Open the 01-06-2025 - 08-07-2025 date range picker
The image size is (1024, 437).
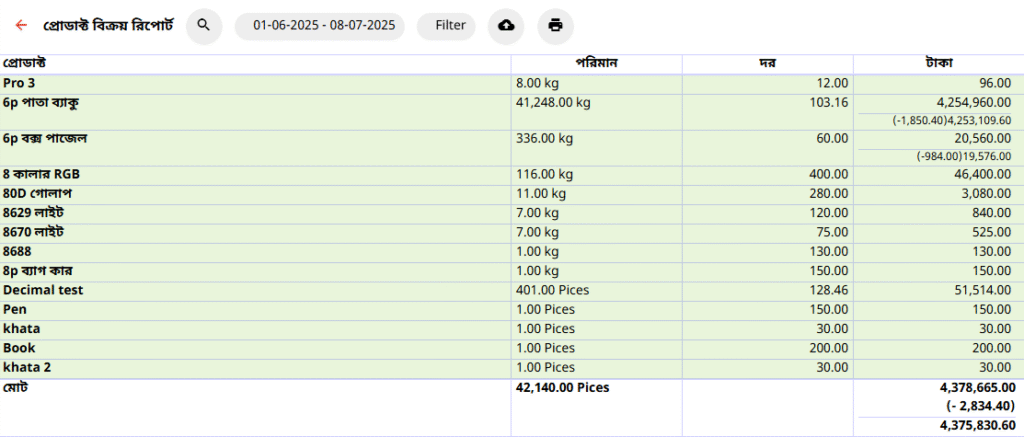click(320, 25)
